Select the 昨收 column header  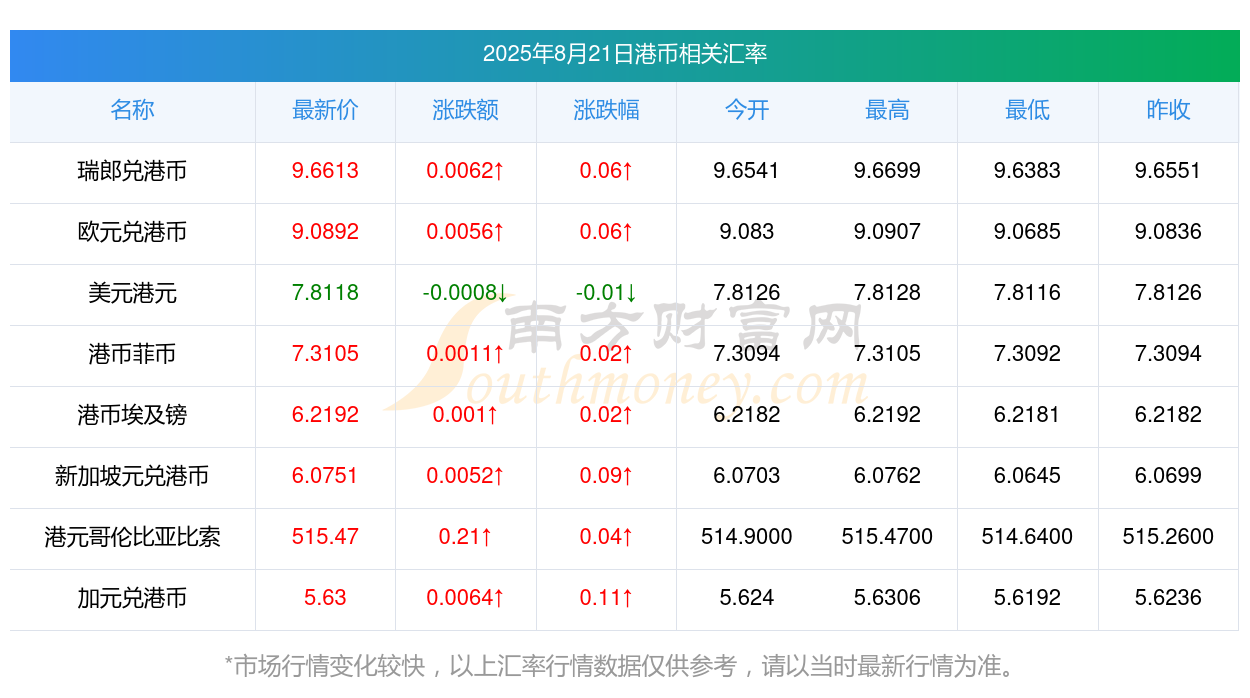coord(1168,110)
